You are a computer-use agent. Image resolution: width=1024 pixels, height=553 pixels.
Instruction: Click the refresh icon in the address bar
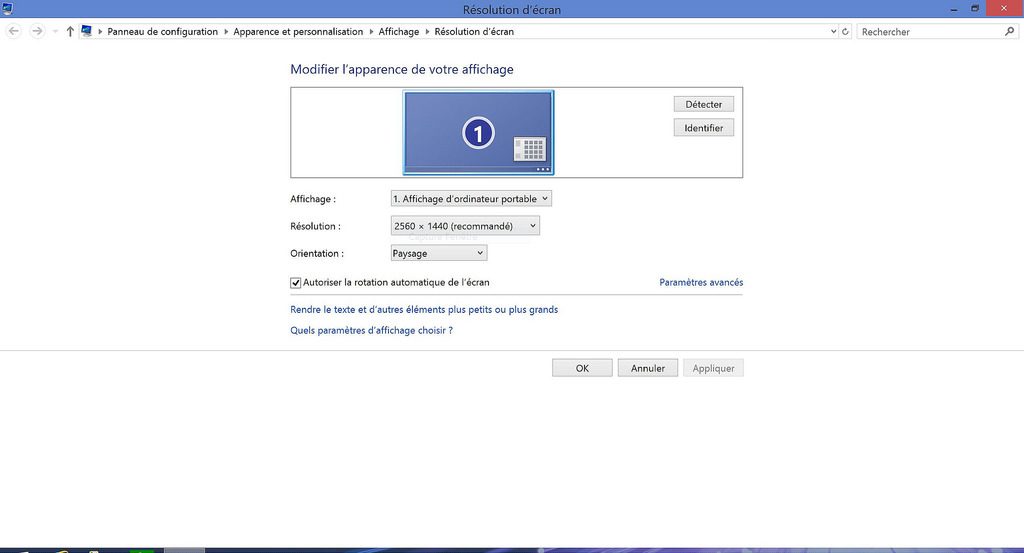point(846,32)
